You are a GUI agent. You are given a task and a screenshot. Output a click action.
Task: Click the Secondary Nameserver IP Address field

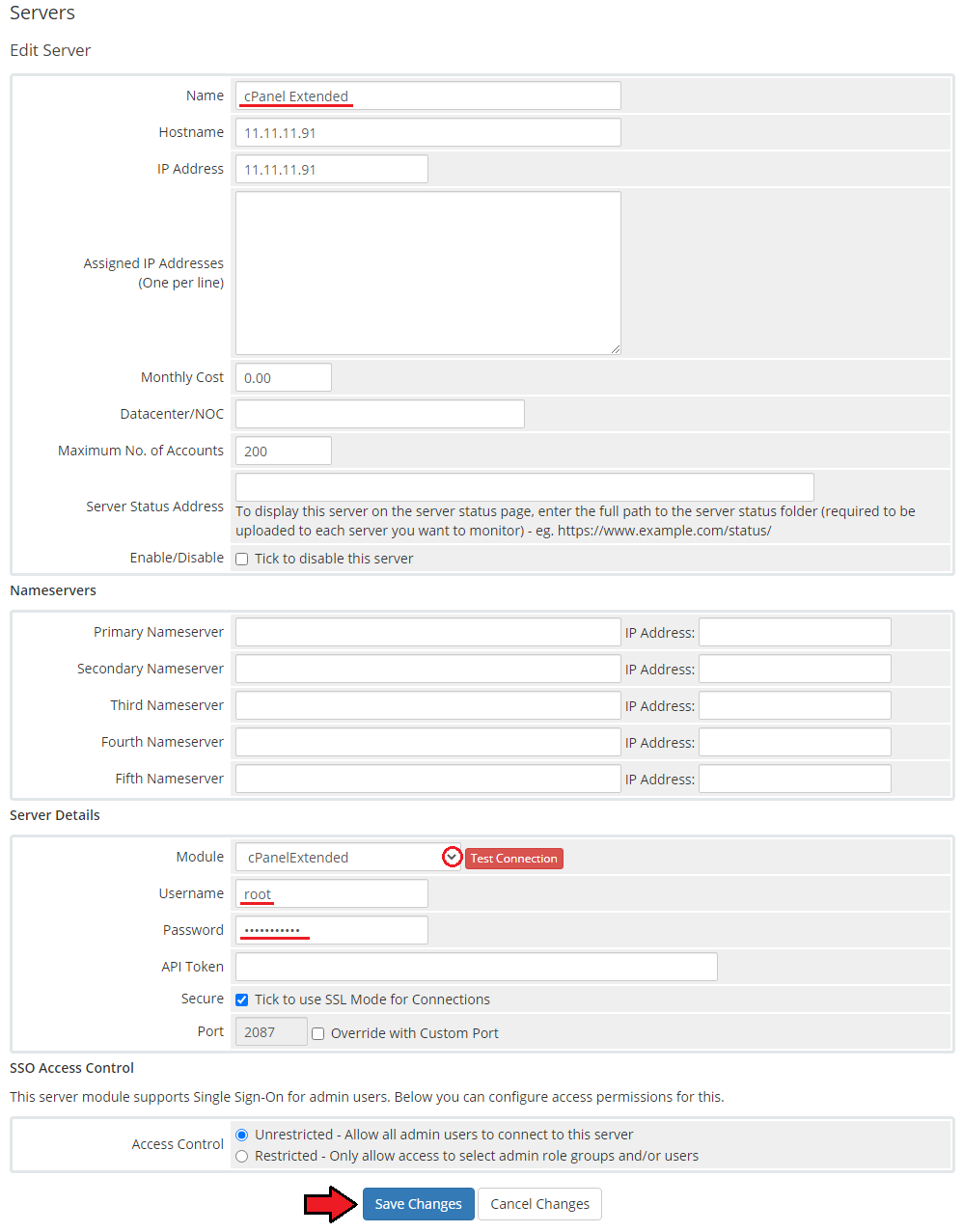coord(794,669)
